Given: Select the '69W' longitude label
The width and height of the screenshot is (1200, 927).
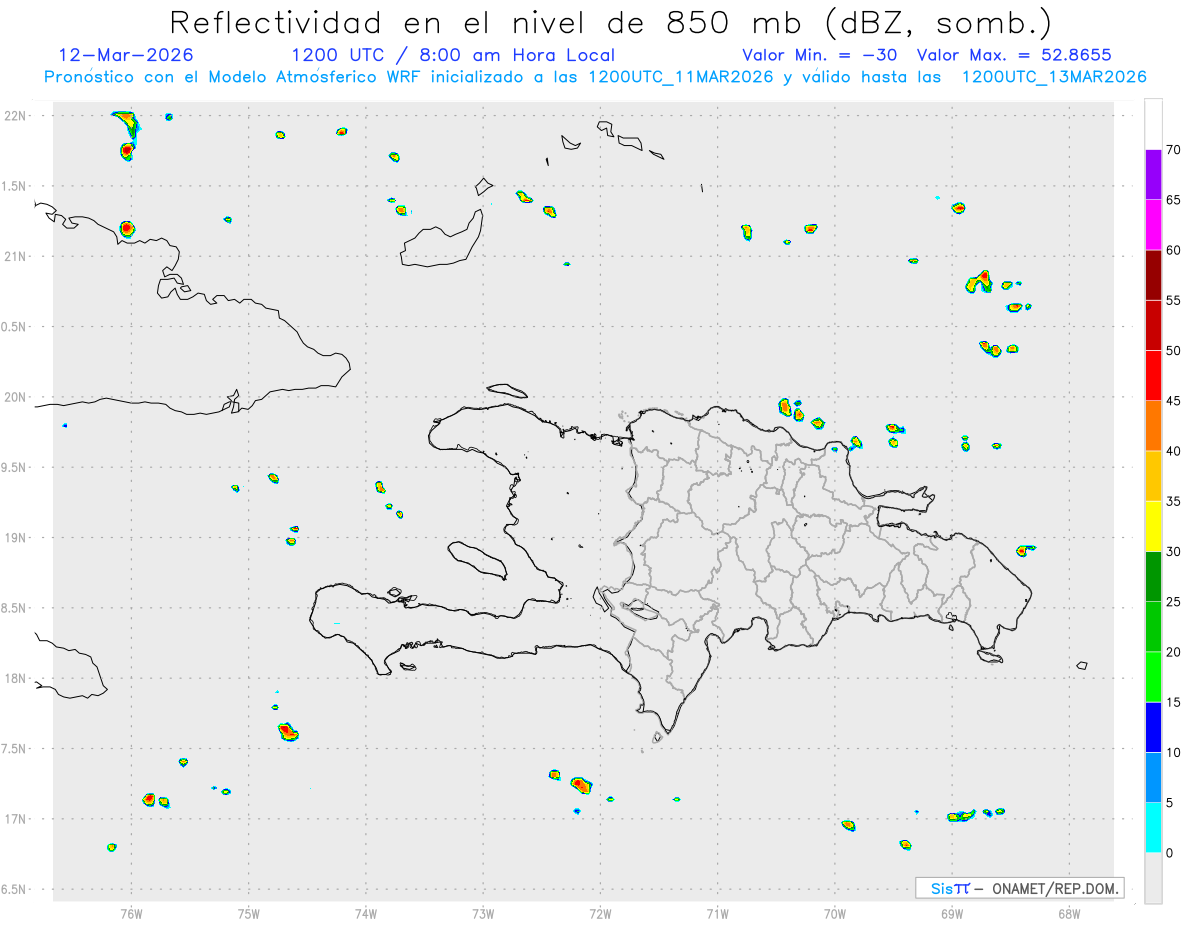Looking at the screenshot, I should (x=952, y=914).
